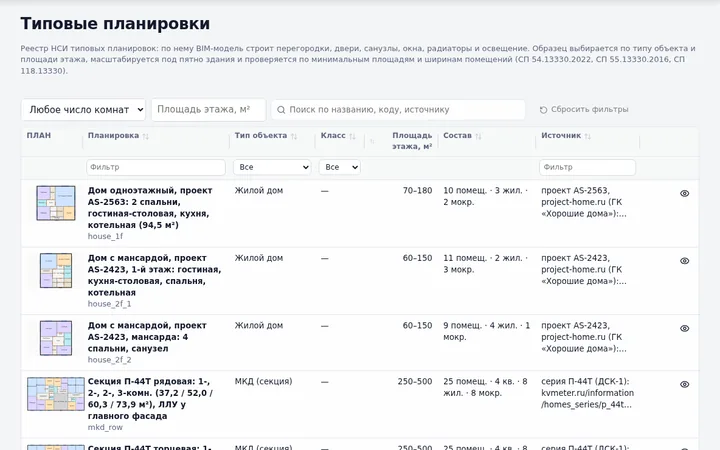
Task: Click the 9 помещ. composition cell
Action: [486, 331]
